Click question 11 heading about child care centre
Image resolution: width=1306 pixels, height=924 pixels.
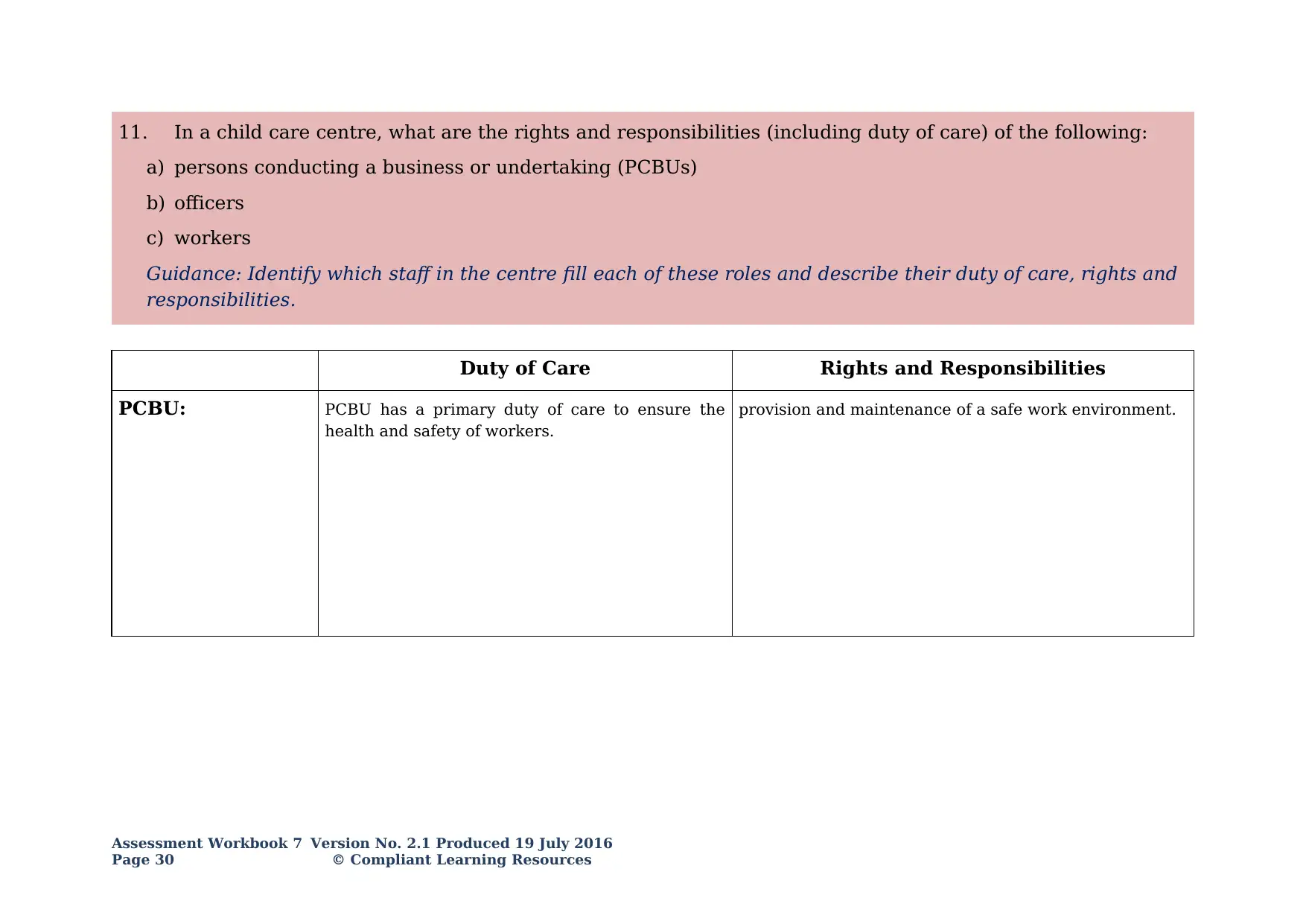[633, 133]
